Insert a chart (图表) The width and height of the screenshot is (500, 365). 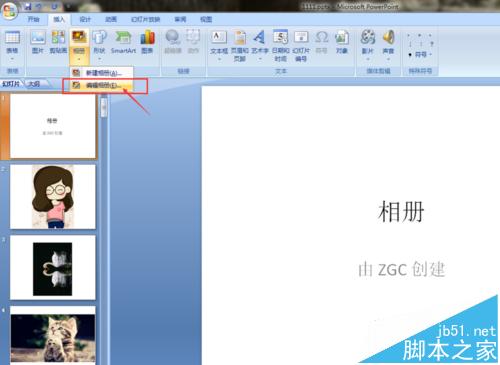[147, 43]
